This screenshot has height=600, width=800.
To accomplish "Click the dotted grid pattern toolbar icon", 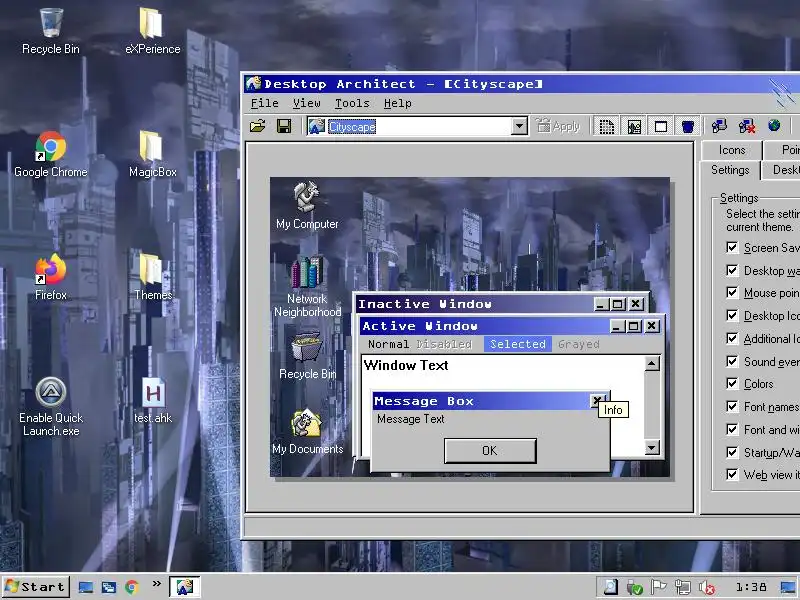I will pos(606,126).
